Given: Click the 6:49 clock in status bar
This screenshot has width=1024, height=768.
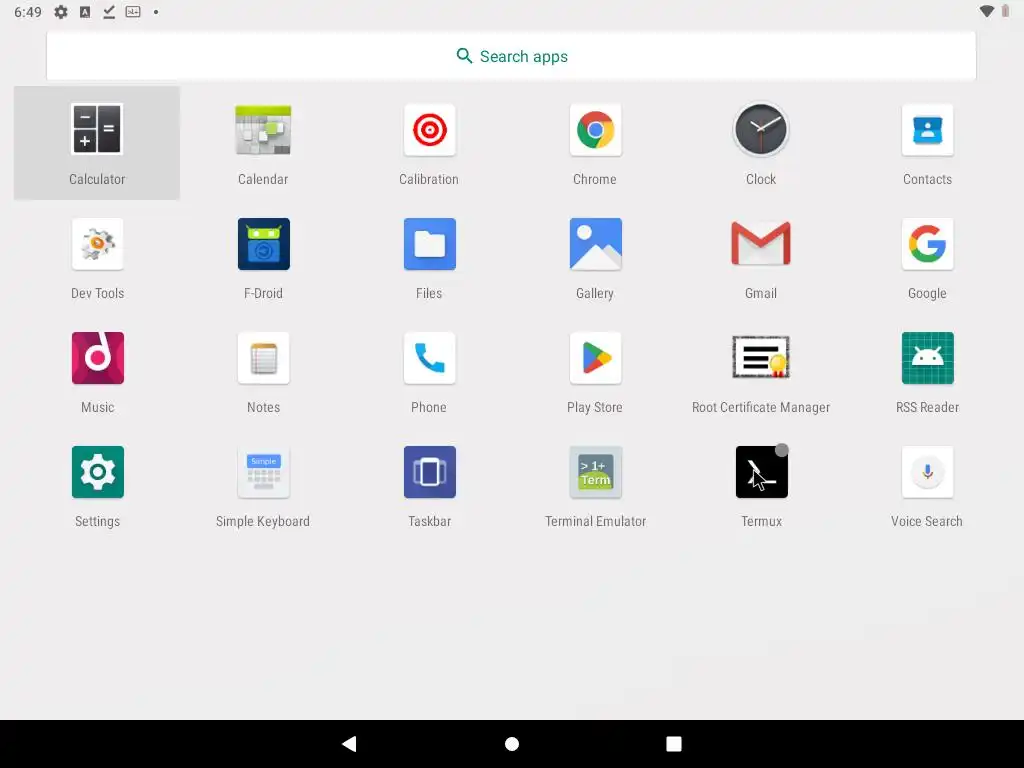Looking at the screenshot, I should click(27, 12).
